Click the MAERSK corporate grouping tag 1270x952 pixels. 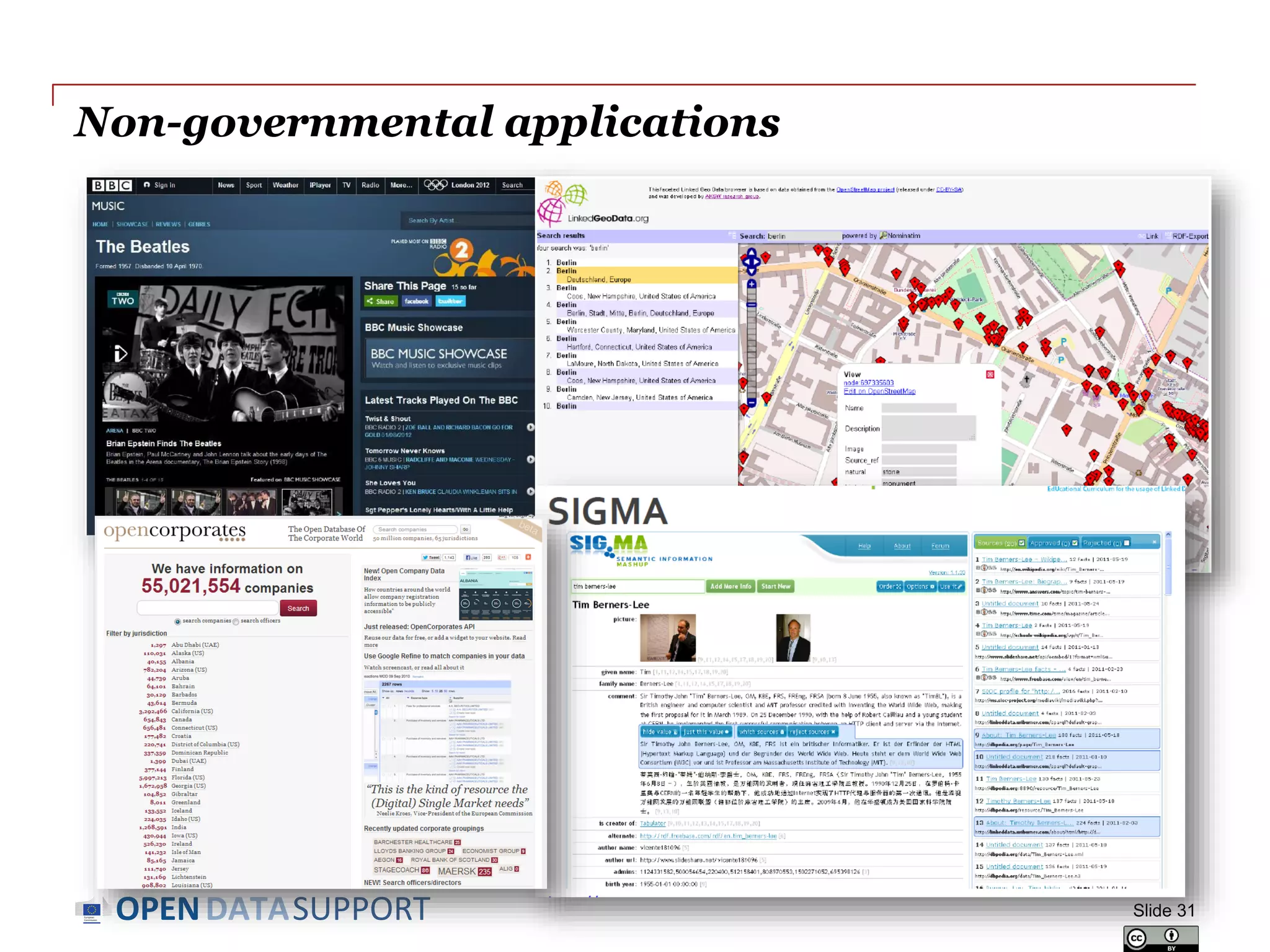pos(464,871)
